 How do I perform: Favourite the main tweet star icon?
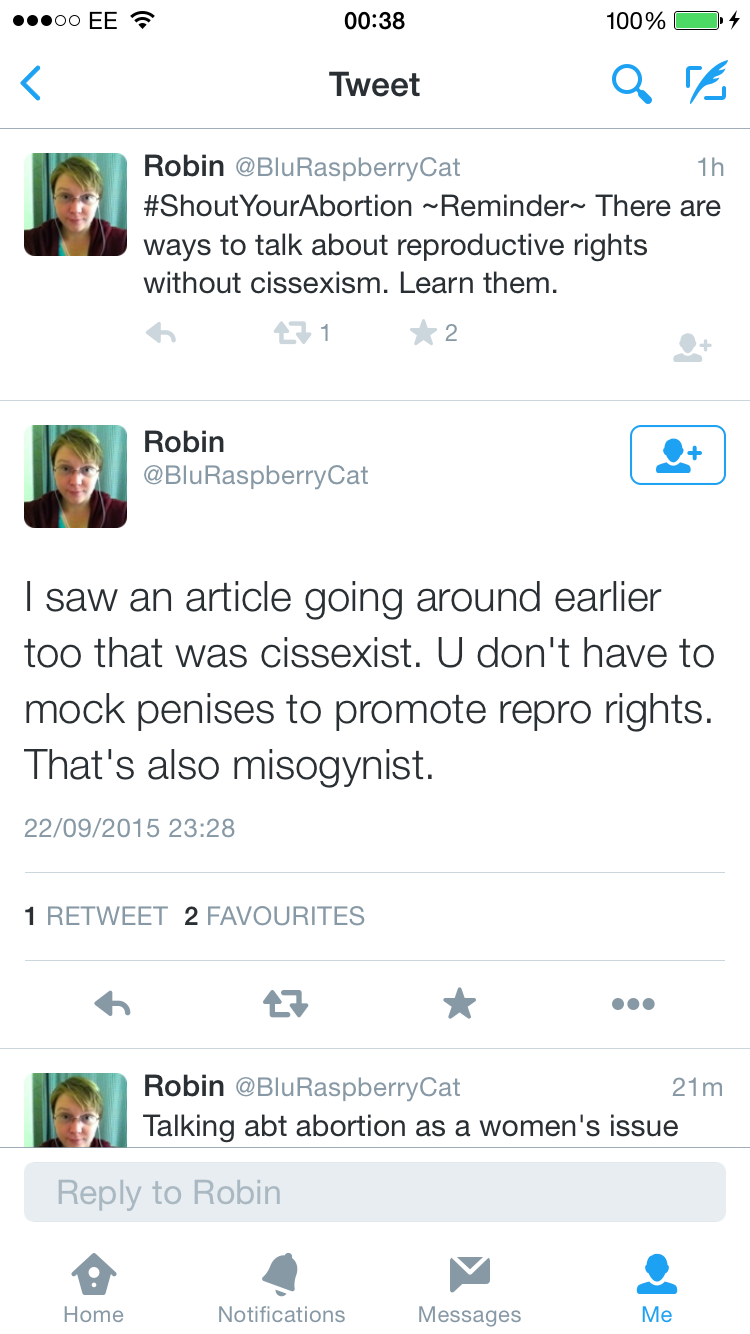459,1003
